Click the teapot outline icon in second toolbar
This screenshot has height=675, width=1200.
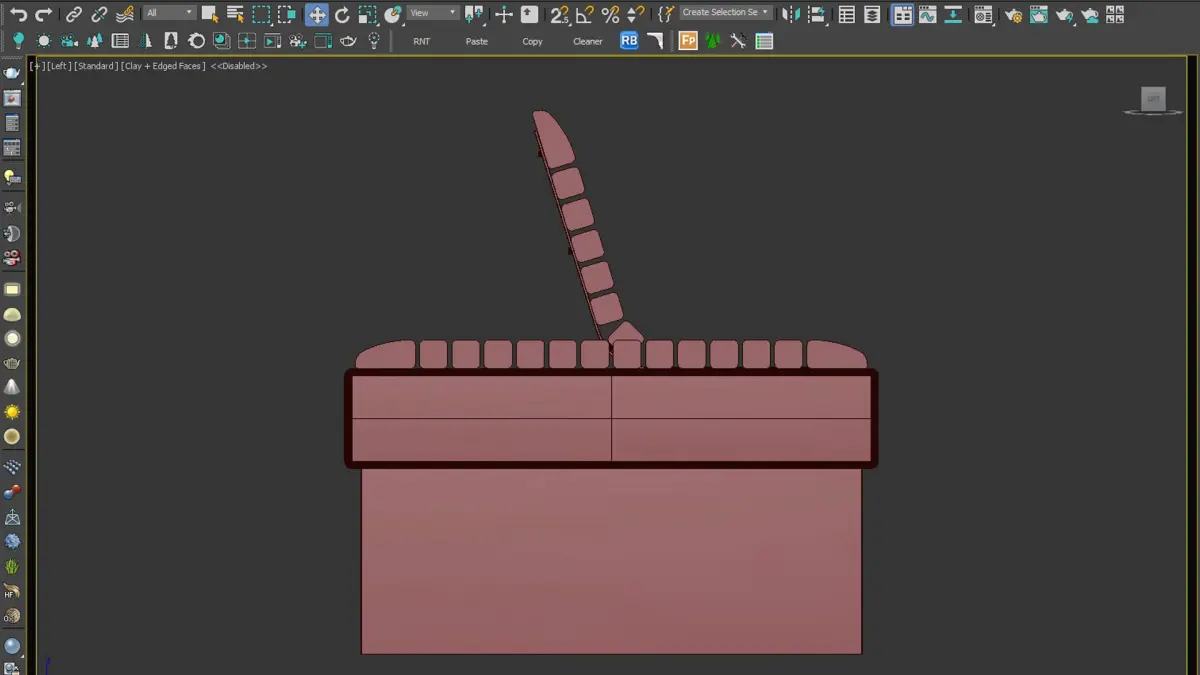click(x=348, y=41)
